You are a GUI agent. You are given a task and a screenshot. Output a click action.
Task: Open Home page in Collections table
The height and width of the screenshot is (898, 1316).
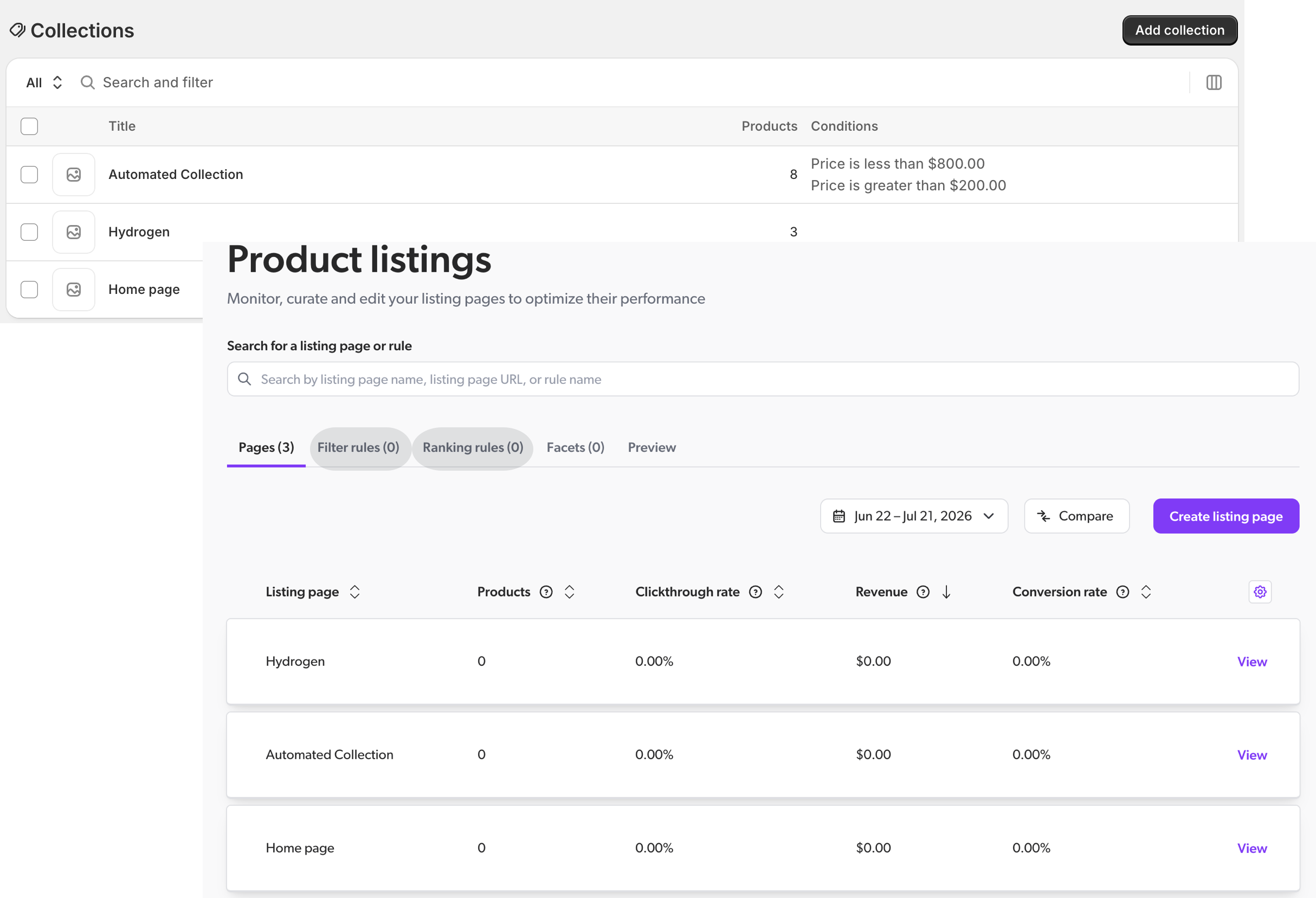(144, 290)
